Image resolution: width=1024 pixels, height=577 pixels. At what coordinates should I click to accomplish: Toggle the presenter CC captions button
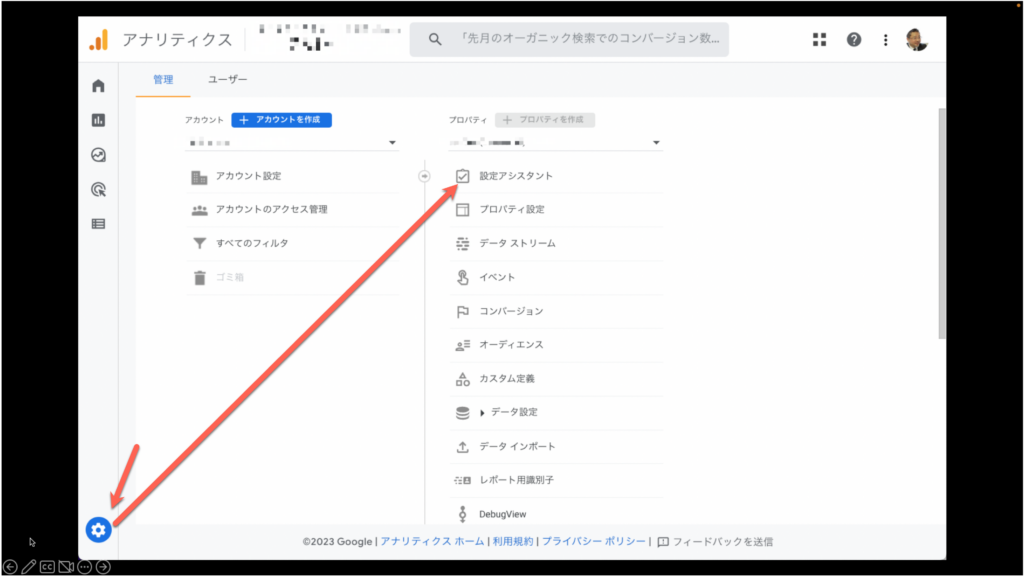47,567
